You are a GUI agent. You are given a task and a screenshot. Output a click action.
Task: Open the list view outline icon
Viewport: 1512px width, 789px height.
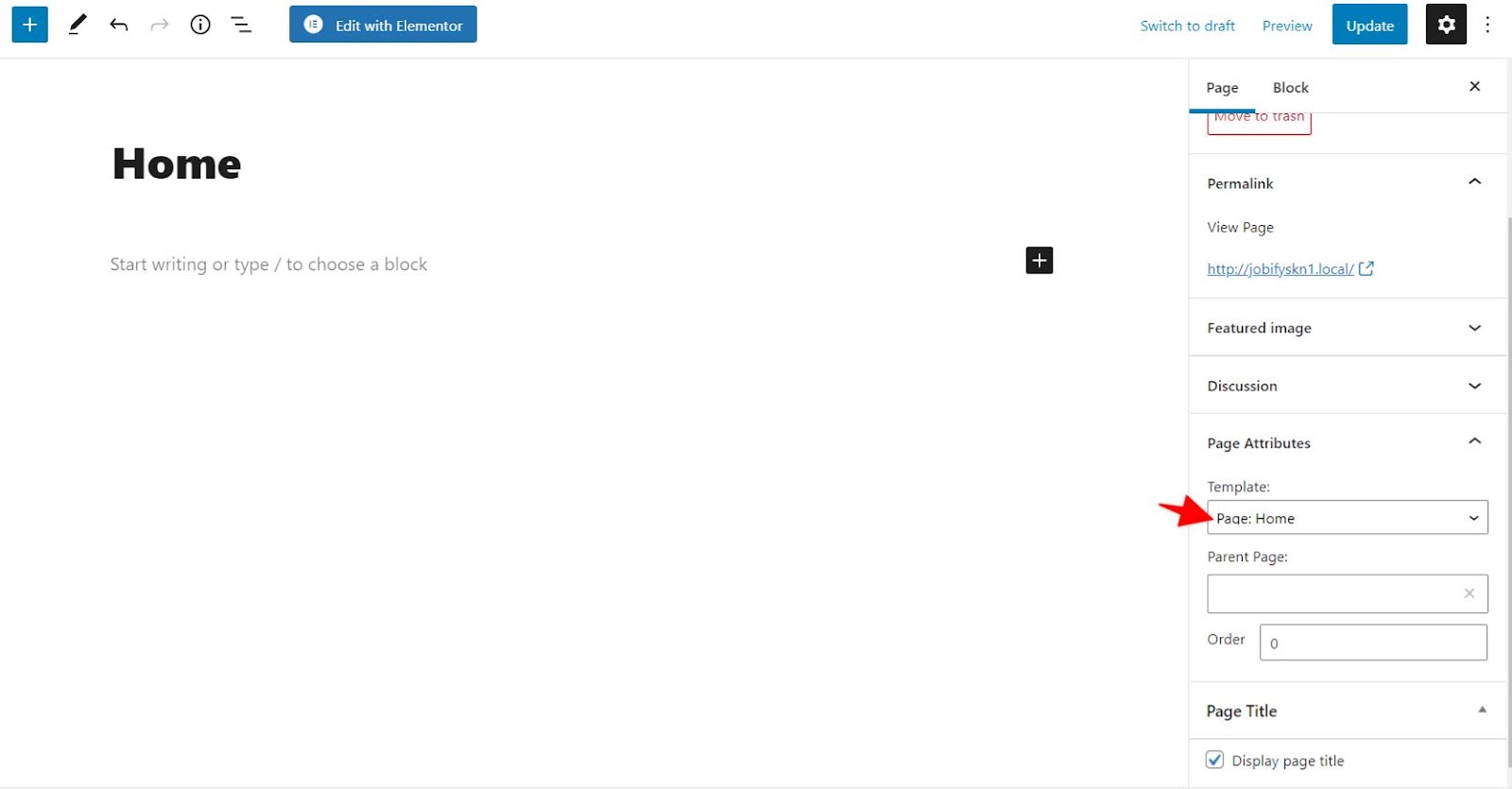241,26
